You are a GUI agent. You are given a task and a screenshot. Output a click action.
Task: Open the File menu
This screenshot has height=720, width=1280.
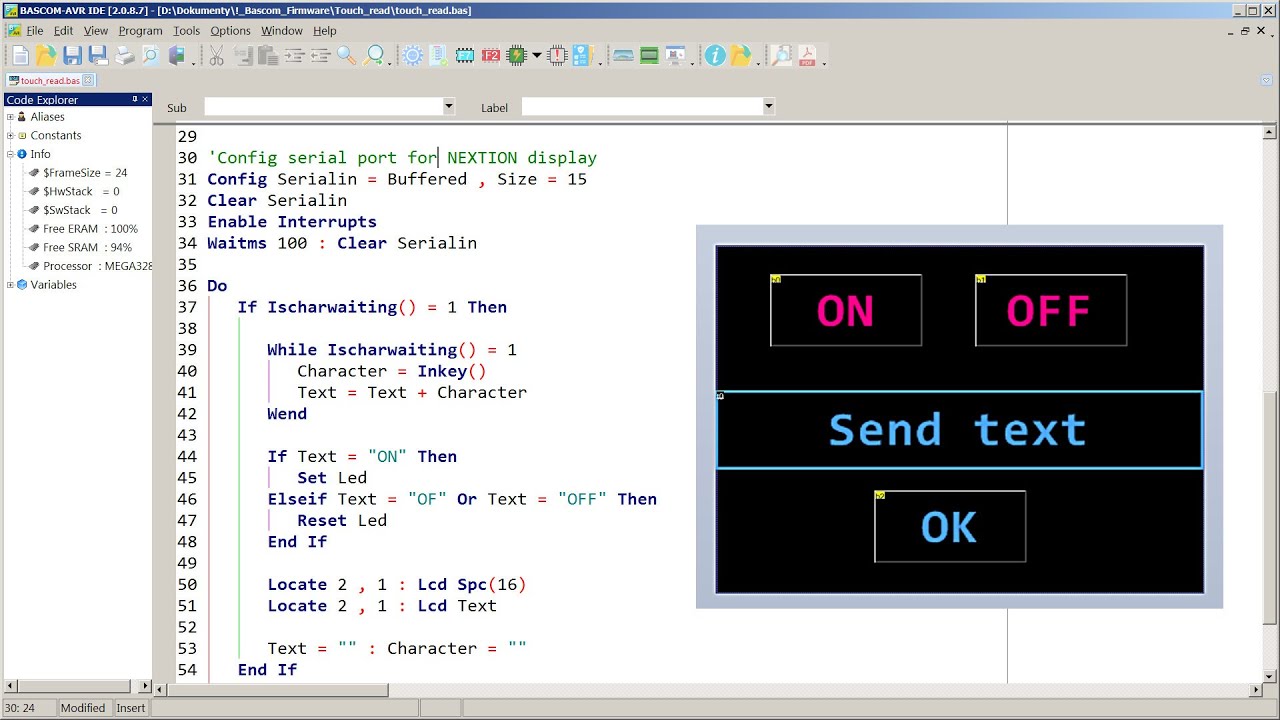[34, 31]
